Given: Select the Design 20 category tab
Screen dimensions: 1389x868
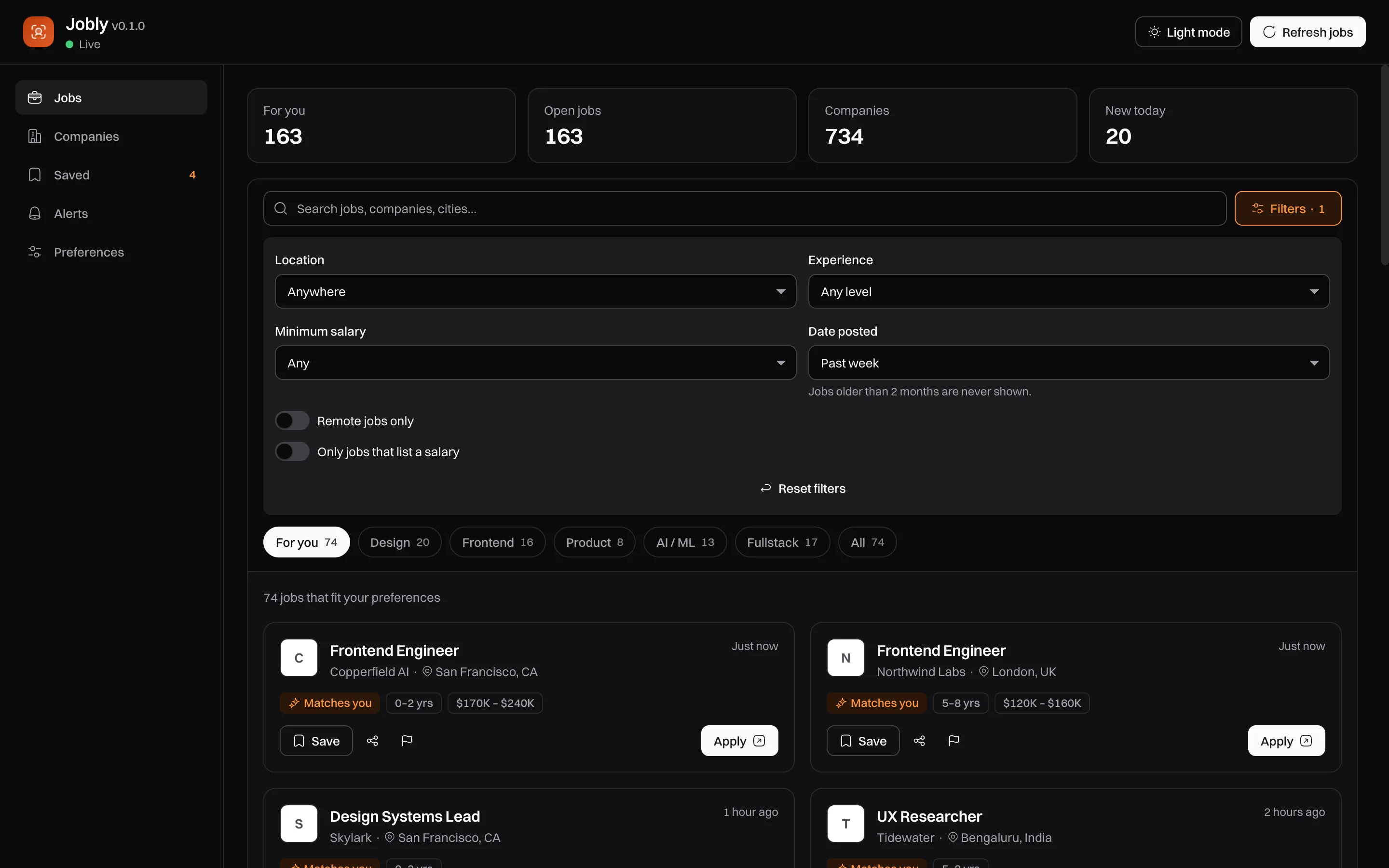Looking at the screenshot, I should pyautogui.click(x=399, y=542).
